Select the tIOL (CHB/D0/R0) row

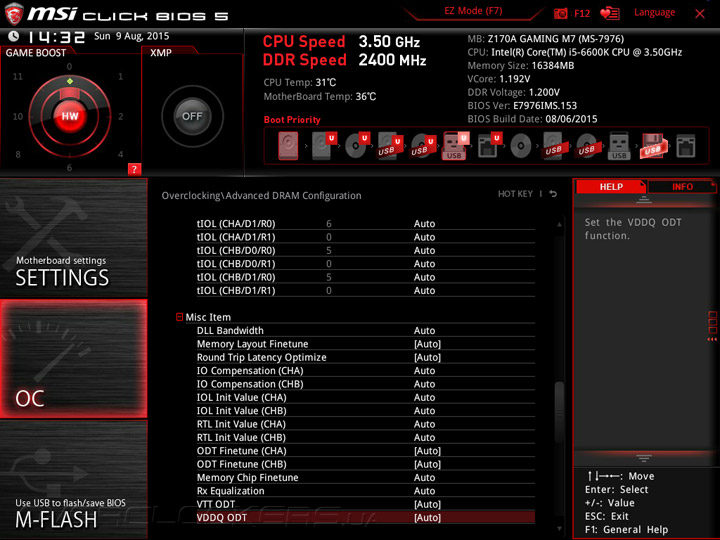[x=366, y=250]
